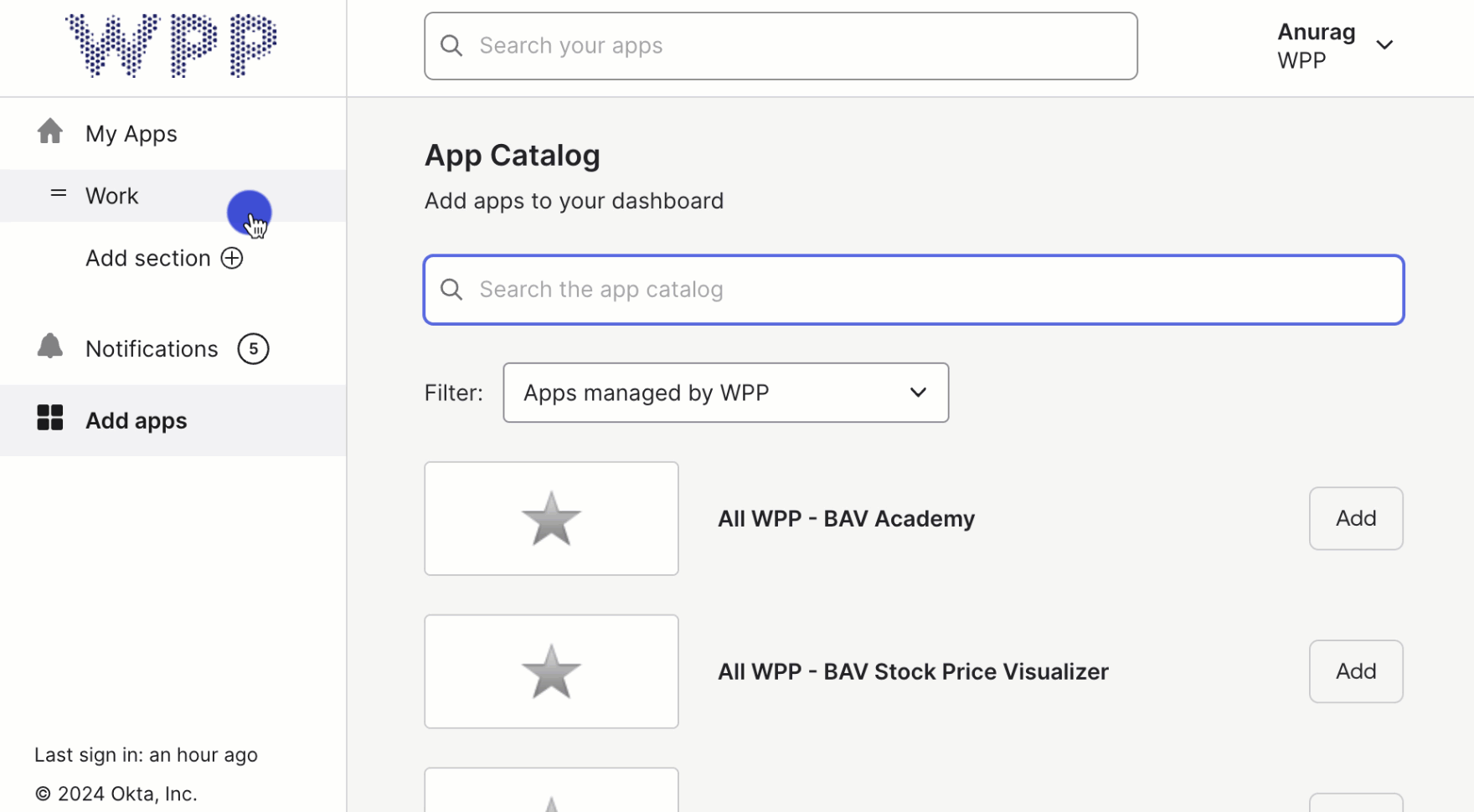
Task: Click the WPP logo
Action: pyautogui.click(x=172, y=46)
